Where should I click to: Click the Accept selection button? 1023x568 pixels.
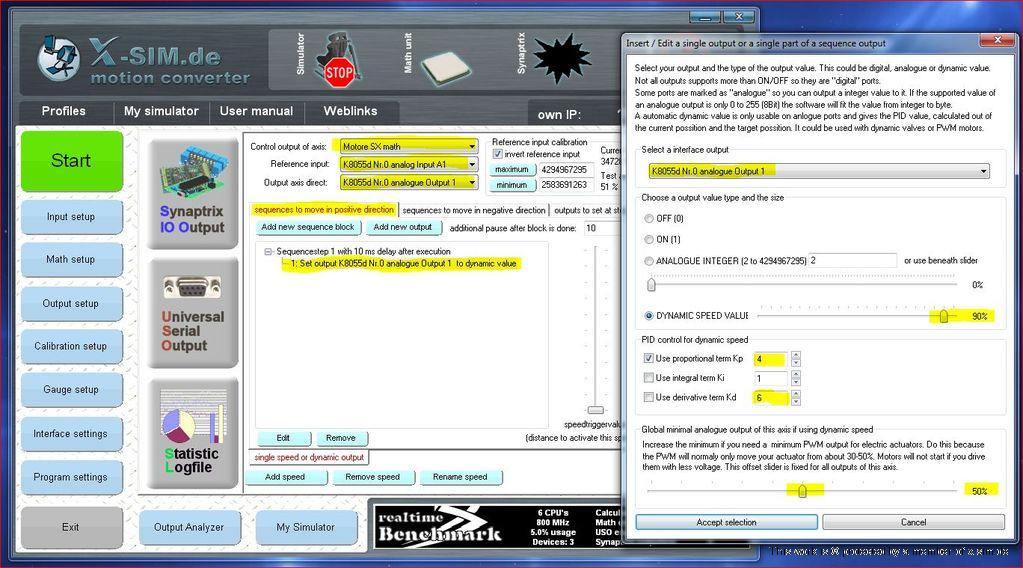tap(726, 522)
